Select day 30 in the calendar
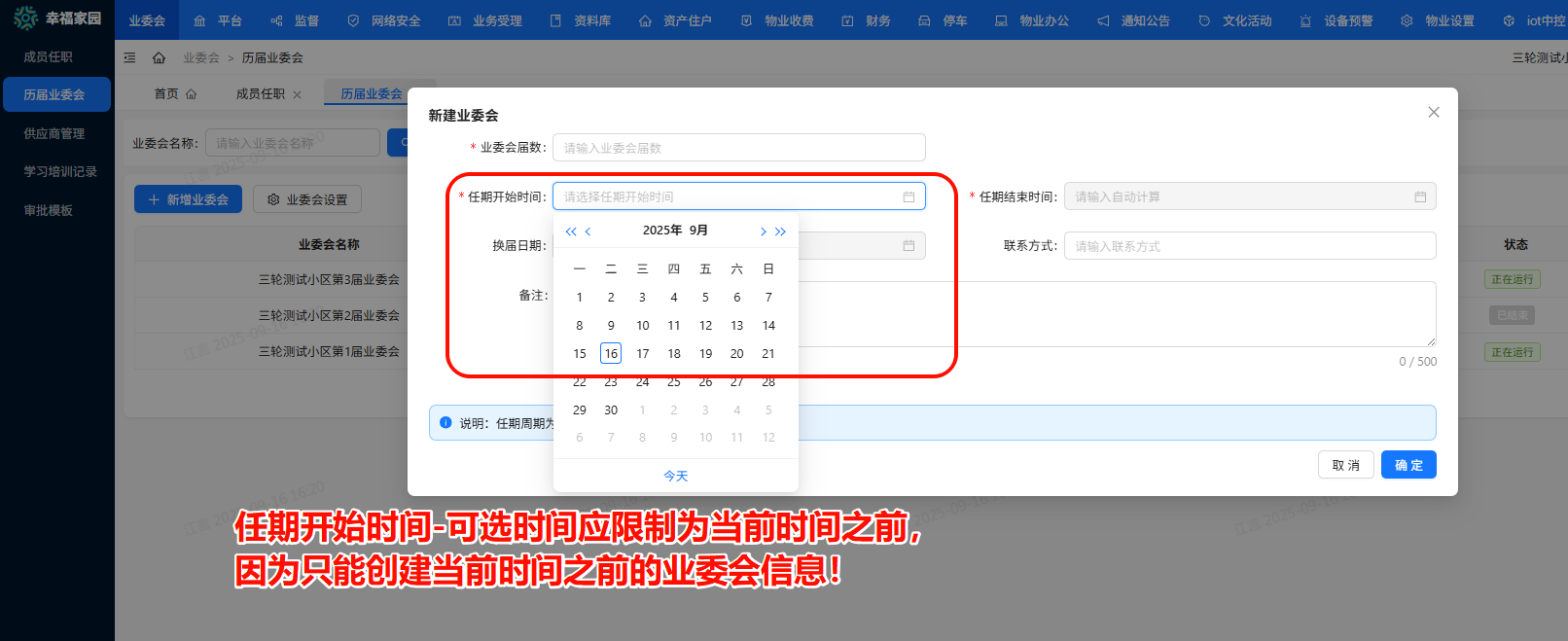1568x641 pixels. 611,410
